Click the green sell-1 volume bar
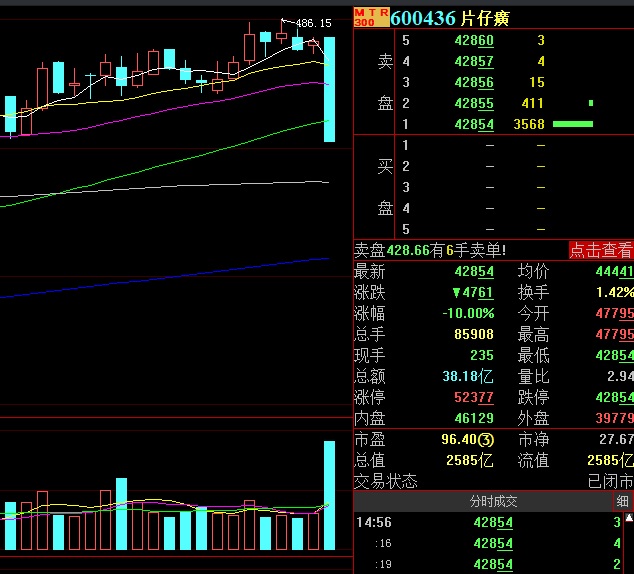This screenshot has width=634, height=574. [x=573, y=124]
